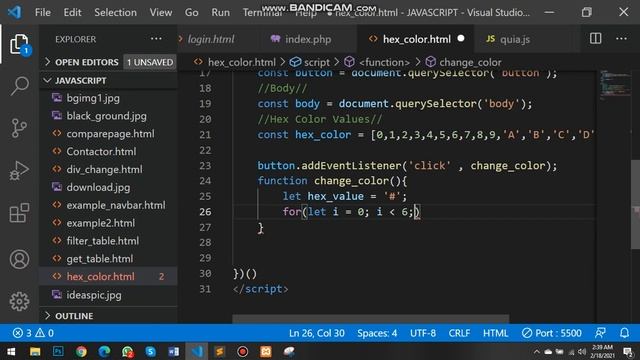Change encoding via UTF-8
Image resolution: width=640 pixels, height=360 pixels.
tap(423, 333)
